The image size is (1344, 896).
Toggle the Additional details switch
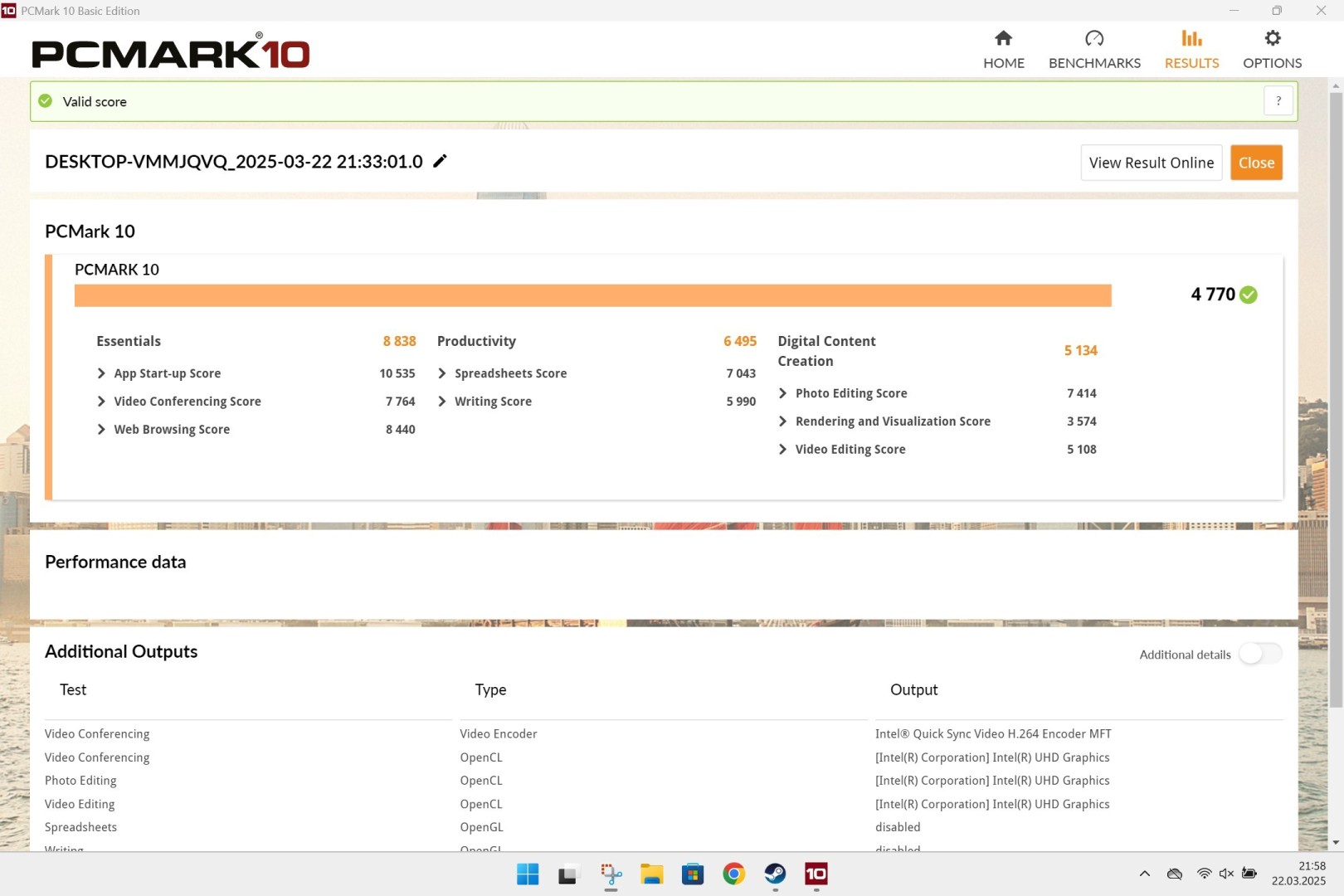1260,654
